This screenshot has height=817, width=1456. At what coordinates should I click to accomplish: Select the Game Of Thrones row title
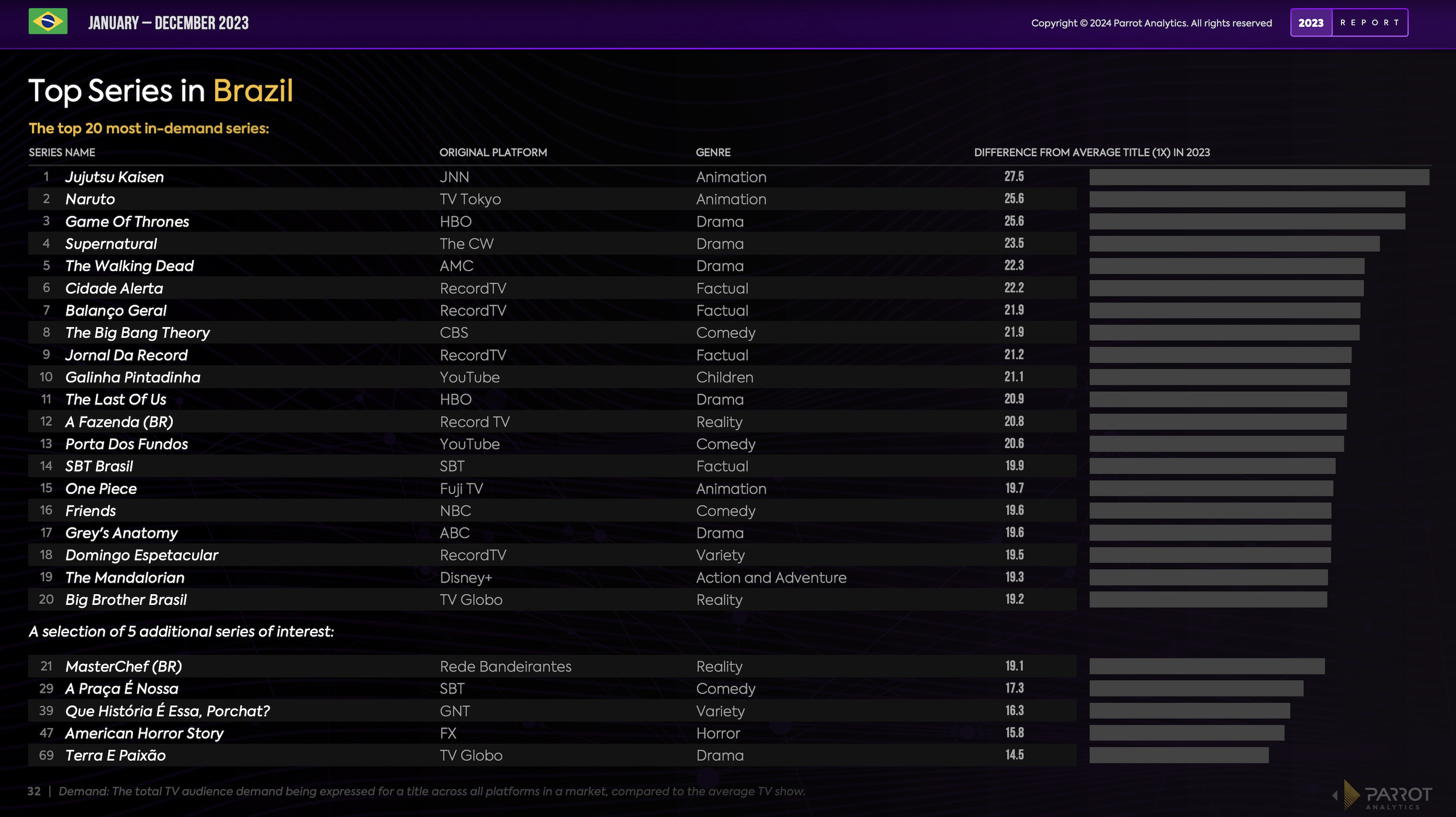click(x=127, y=221)
